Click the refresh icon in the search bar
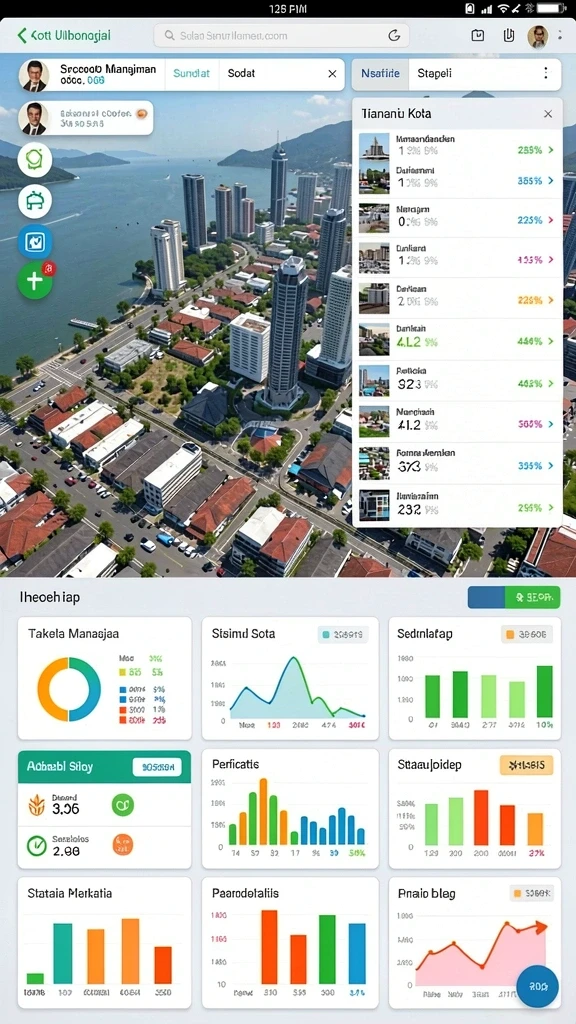 (x=394, y=35)
